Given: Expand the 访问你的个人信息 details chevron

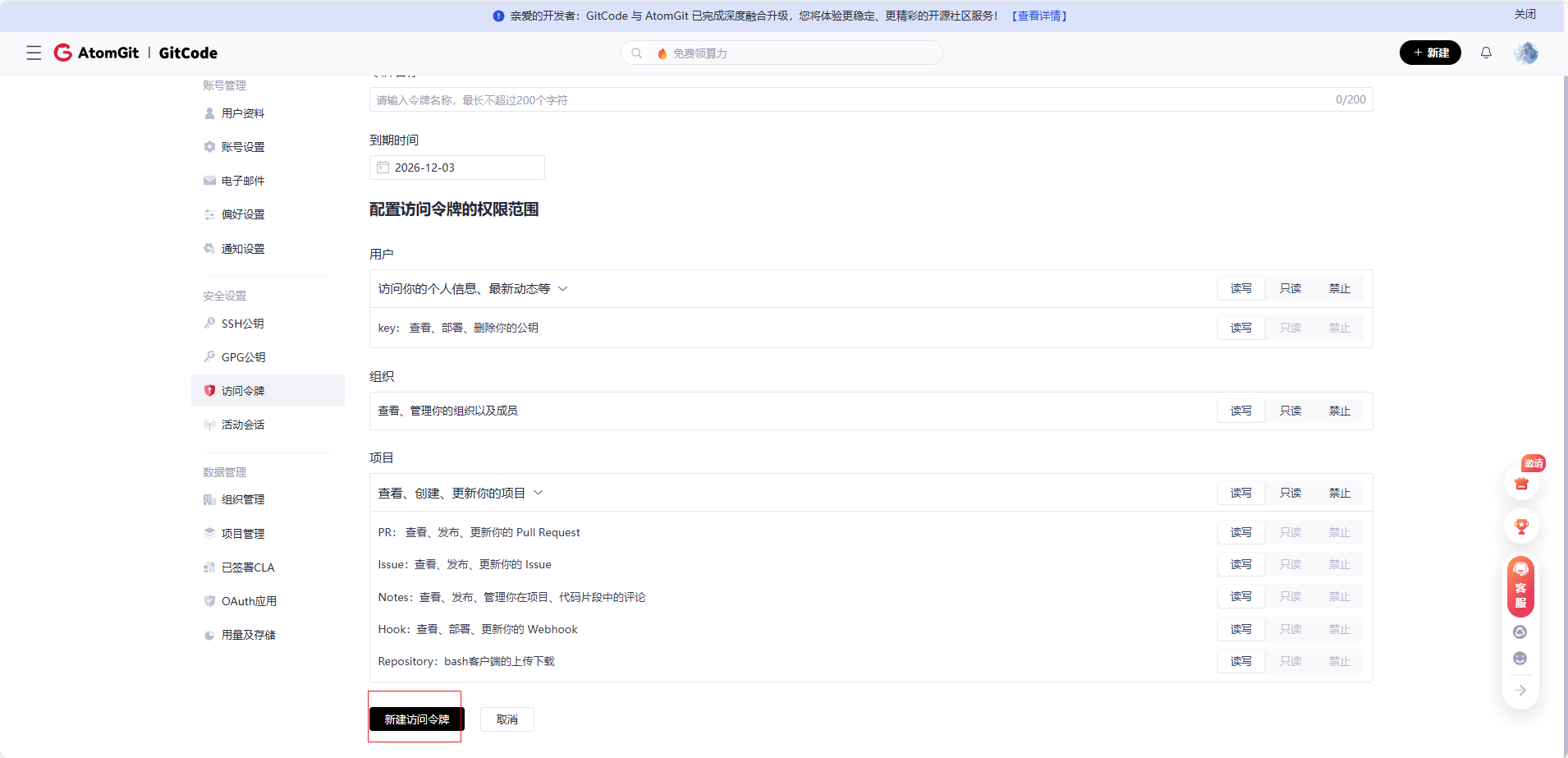Looking at the screenshot, I should click(563, 288).
